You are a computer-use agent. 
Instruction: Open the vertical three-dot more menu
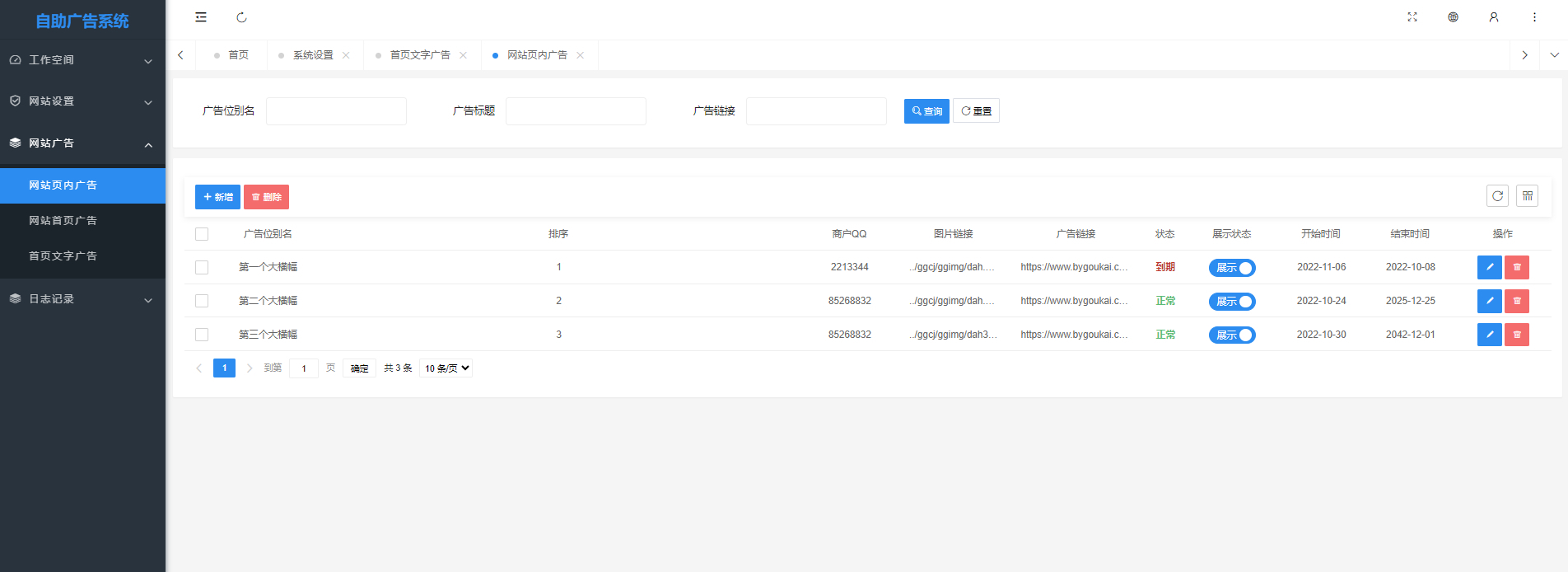pos(1533,17)
